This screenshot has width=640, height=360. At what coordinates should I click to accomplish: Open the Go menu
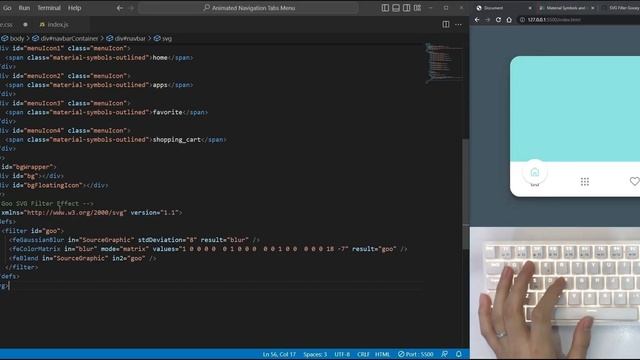click(7, 8)
